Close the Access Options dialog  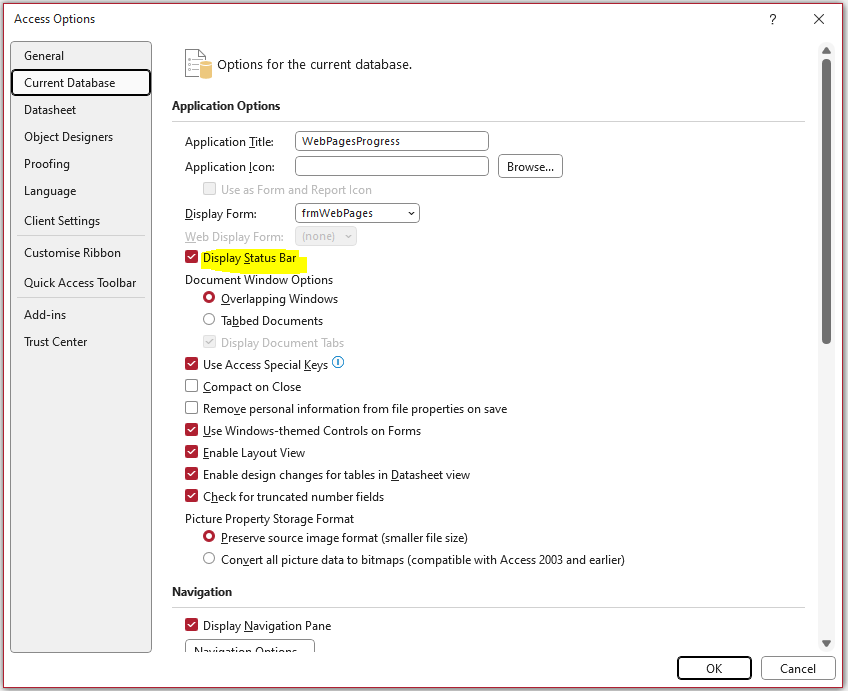(819, 19)
